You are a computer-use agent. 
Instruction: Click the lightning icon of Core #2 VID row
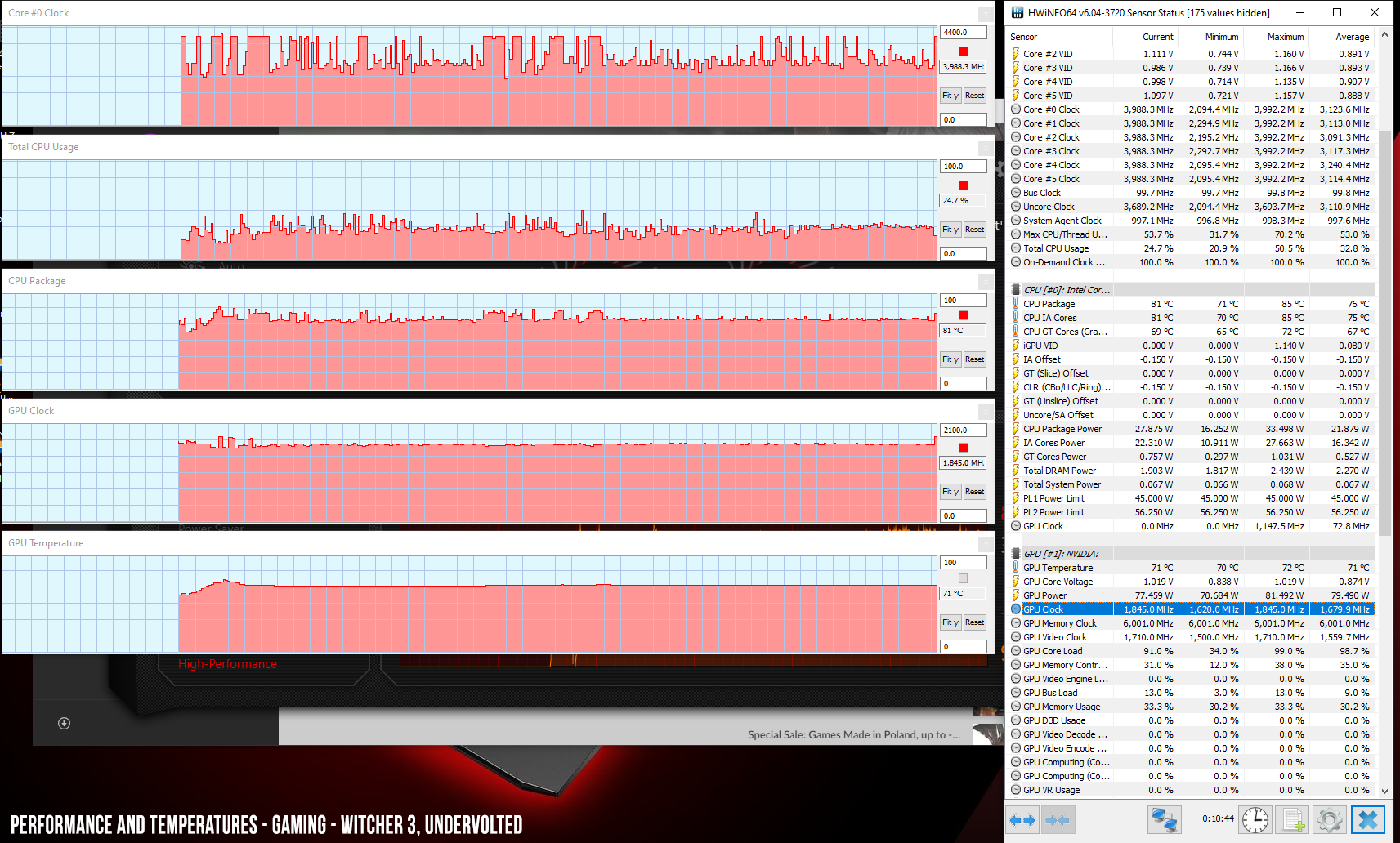[x=1016, y=54]
